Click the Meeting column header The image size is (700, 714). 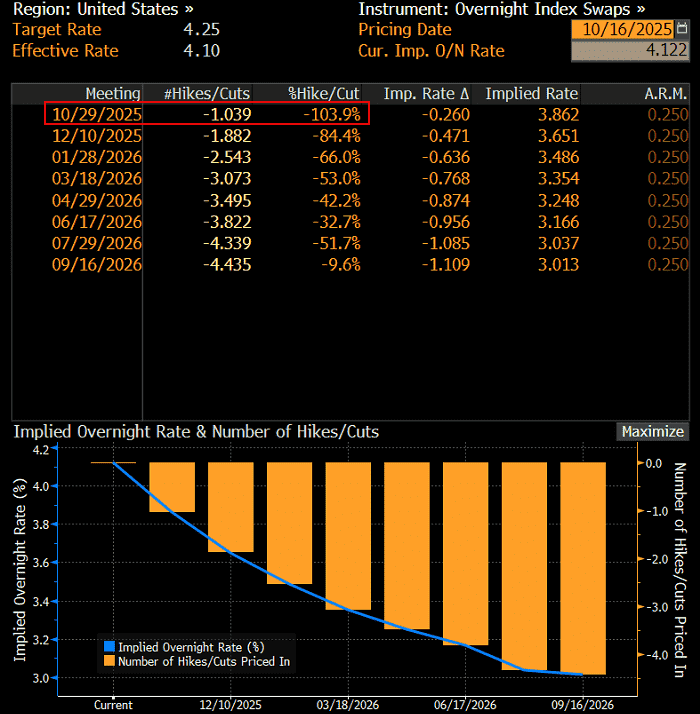[112, 94]
